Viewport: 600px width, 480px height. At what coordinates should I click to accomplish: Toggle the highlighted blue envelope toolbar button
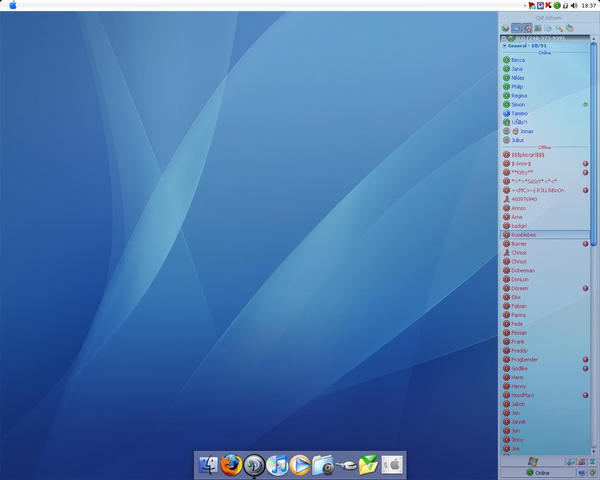pos(517,28)
